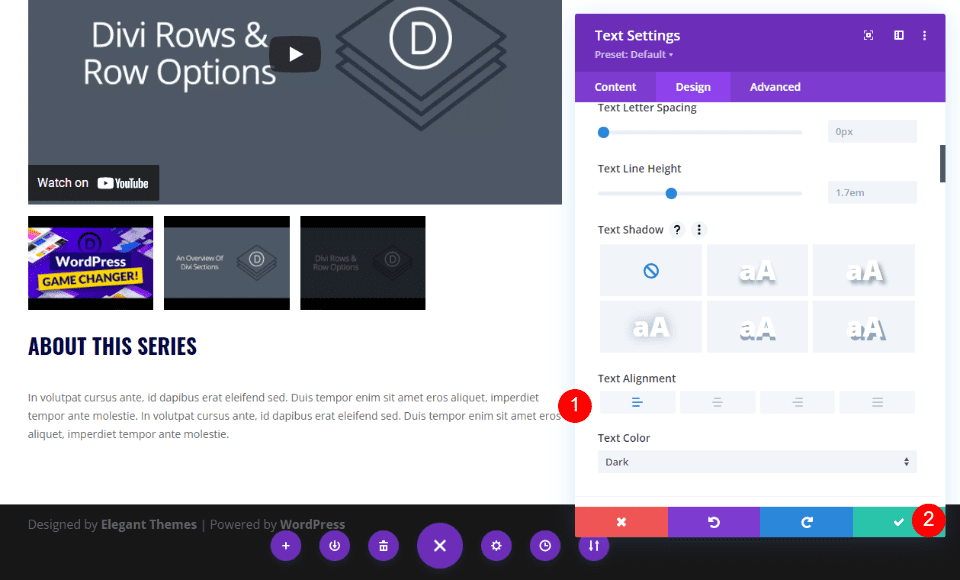Save changes with the green checkmark button
This screenshot has width=960, height=580.
[x=899, y=521]
